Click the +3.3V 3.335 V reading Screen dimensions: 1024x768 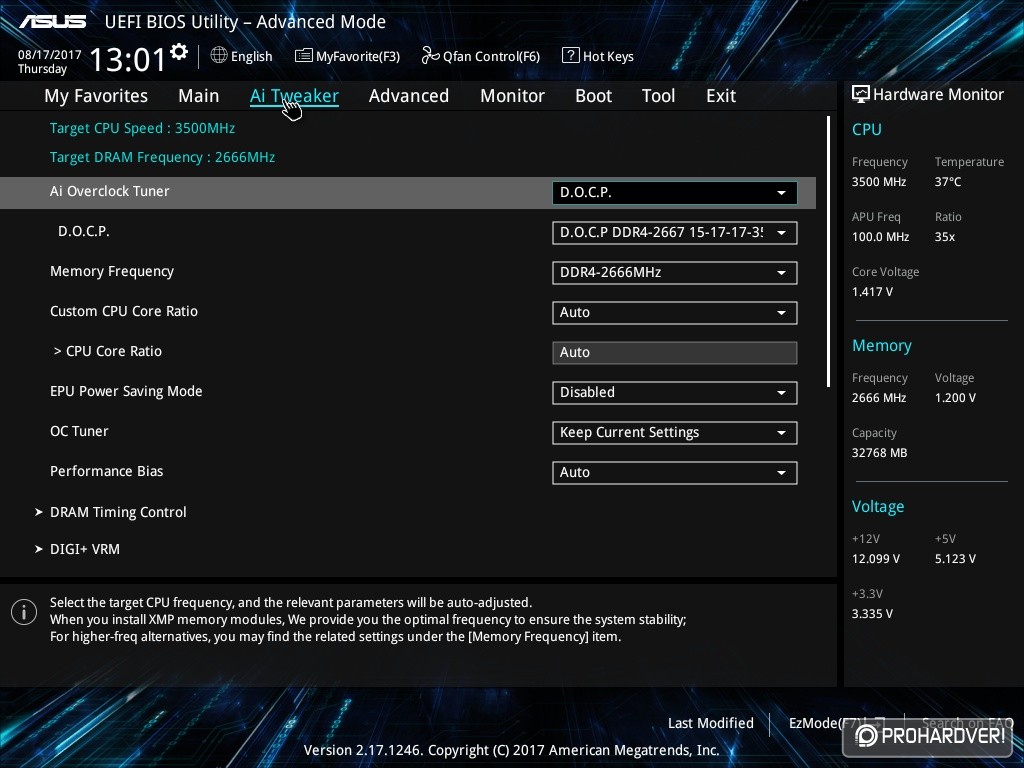pos(872,614)
